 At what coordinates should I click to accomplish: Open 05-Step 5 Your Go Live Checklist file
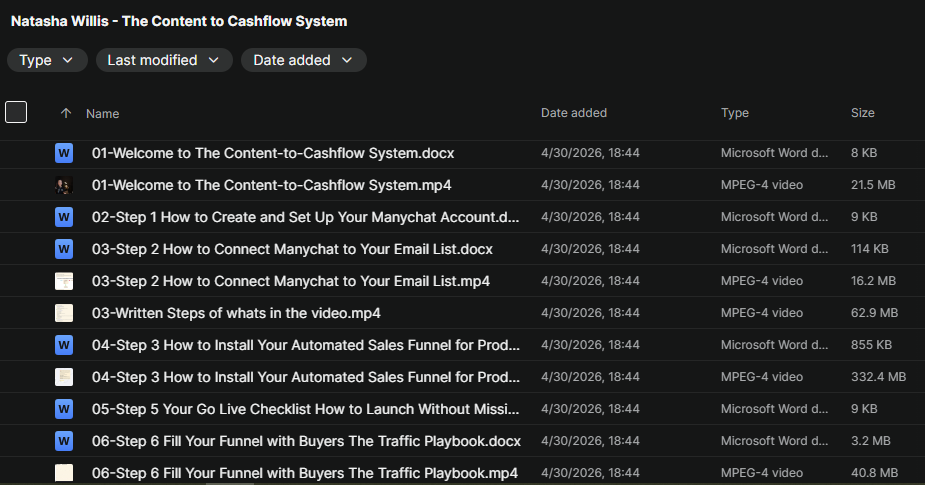click(306, 408)
